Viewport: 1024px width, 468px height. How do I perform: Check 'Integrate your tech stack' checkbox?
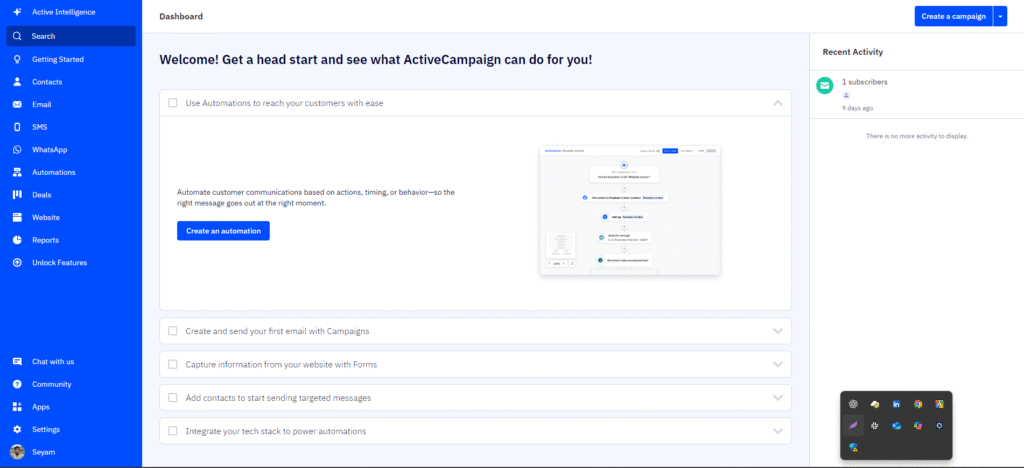tap(173, 431)
